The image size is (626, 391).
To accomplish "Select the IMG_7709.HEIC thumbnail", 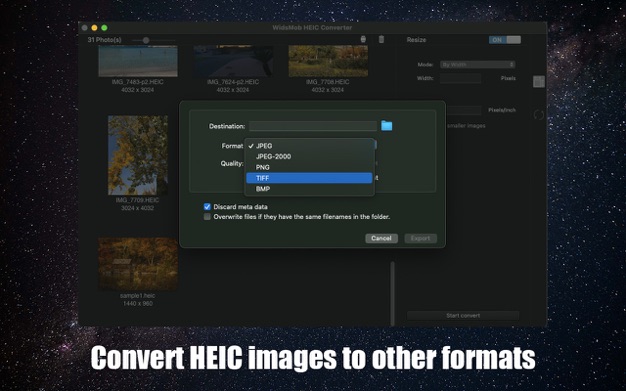I will point(138,155).
